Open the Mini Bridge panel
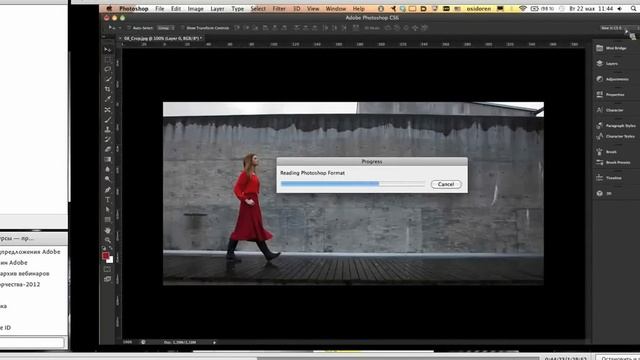Image resolution: width=640 pixels, height=360 pixels. [x=611, y=48]
